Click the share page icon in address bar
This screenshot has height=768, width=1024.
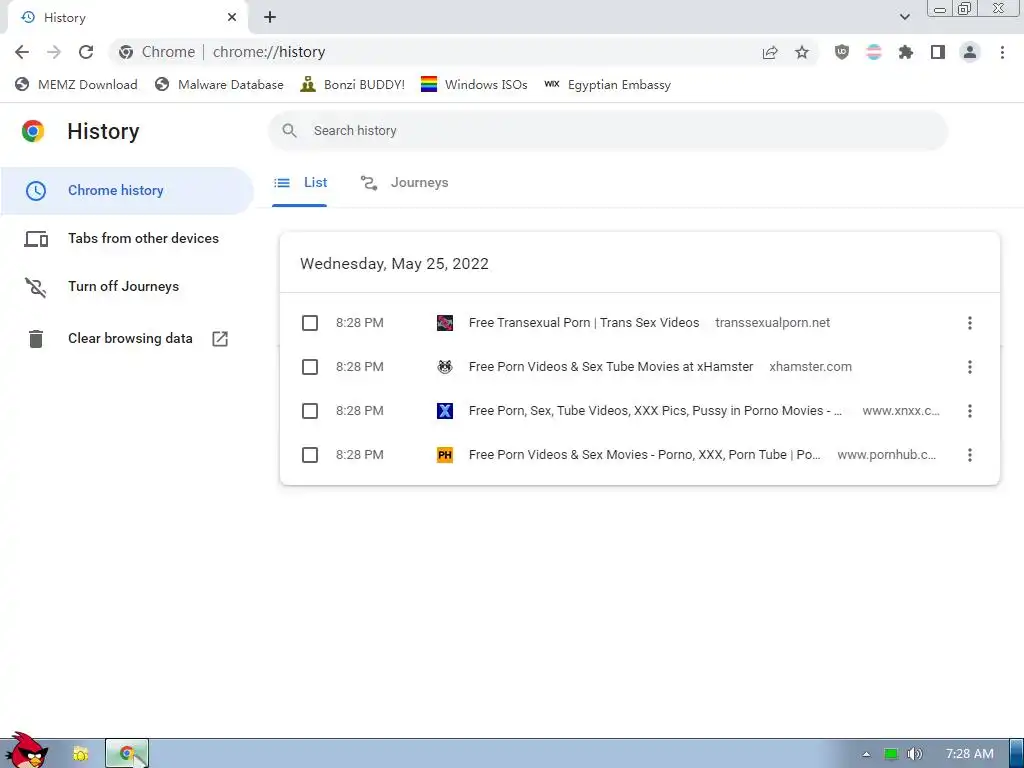[x=770, y=52]
